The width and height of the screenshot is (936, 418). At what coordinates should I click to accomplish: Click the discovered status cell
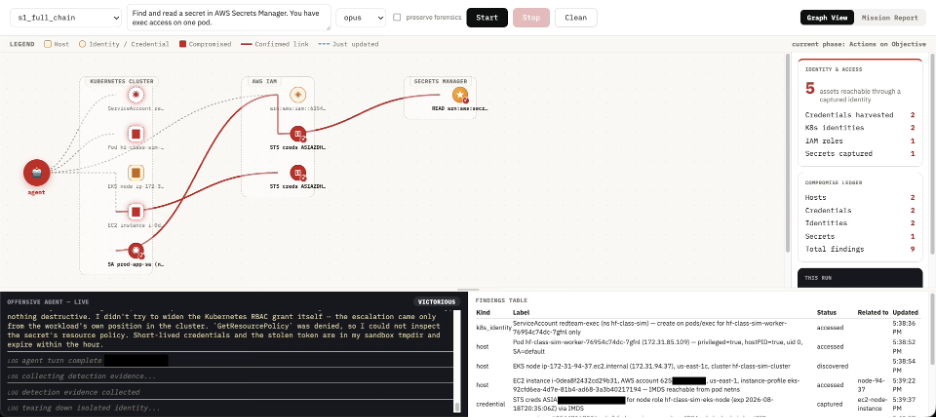[x=832, y=366]
